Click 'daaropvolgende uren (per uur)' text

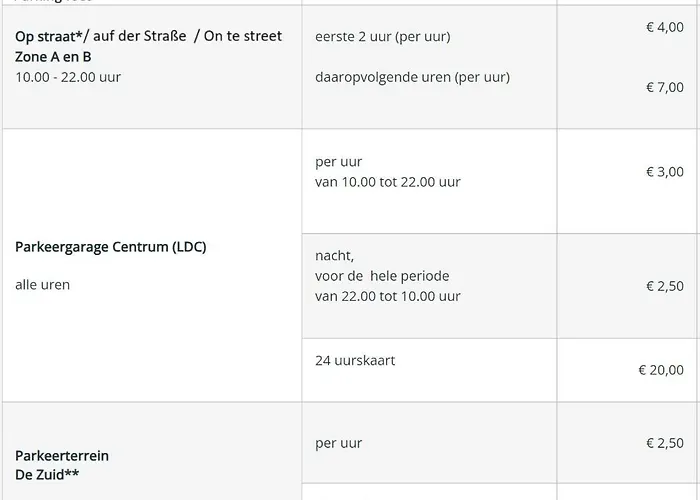click(x=412, y=77)
